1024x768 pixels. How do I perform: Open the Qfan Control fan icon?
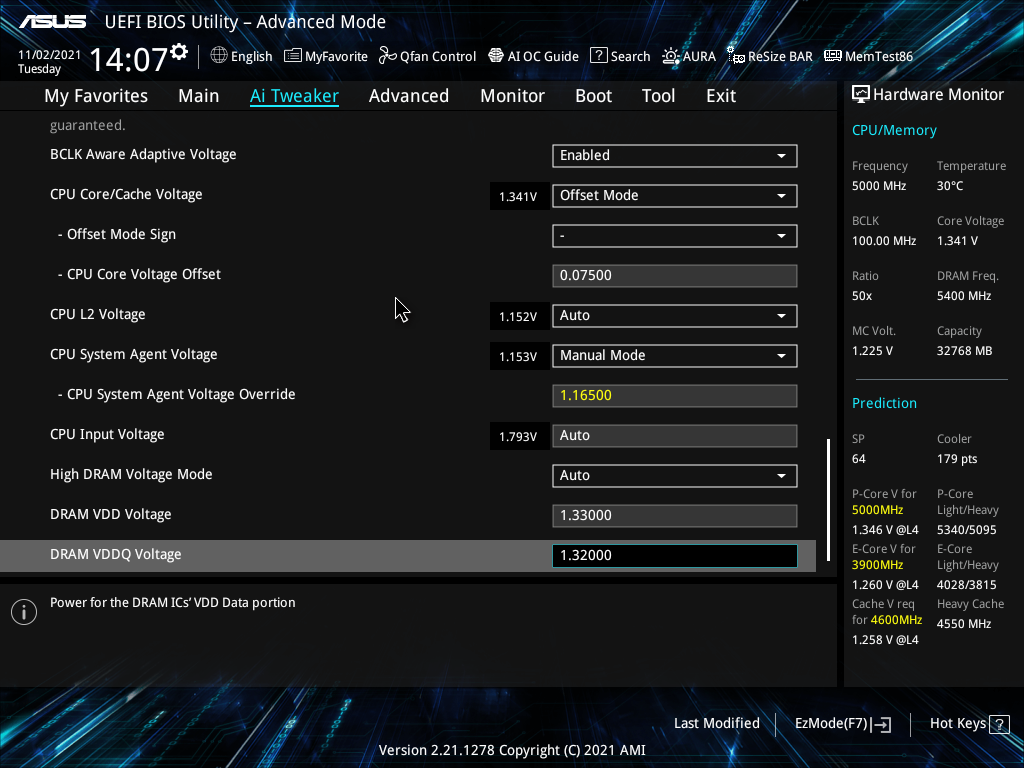click(388, 56)
